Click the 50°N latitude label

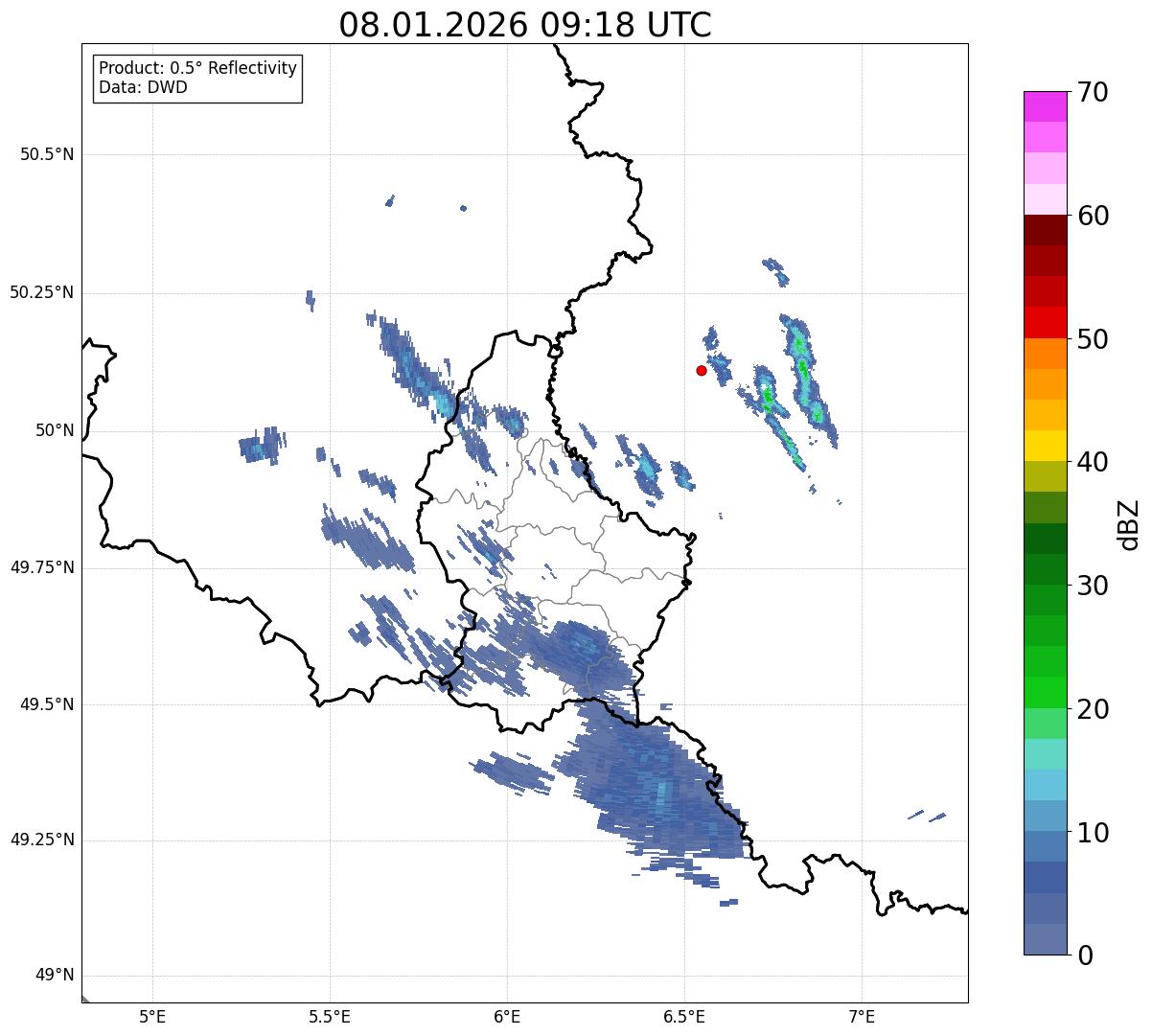click(55, 430)
